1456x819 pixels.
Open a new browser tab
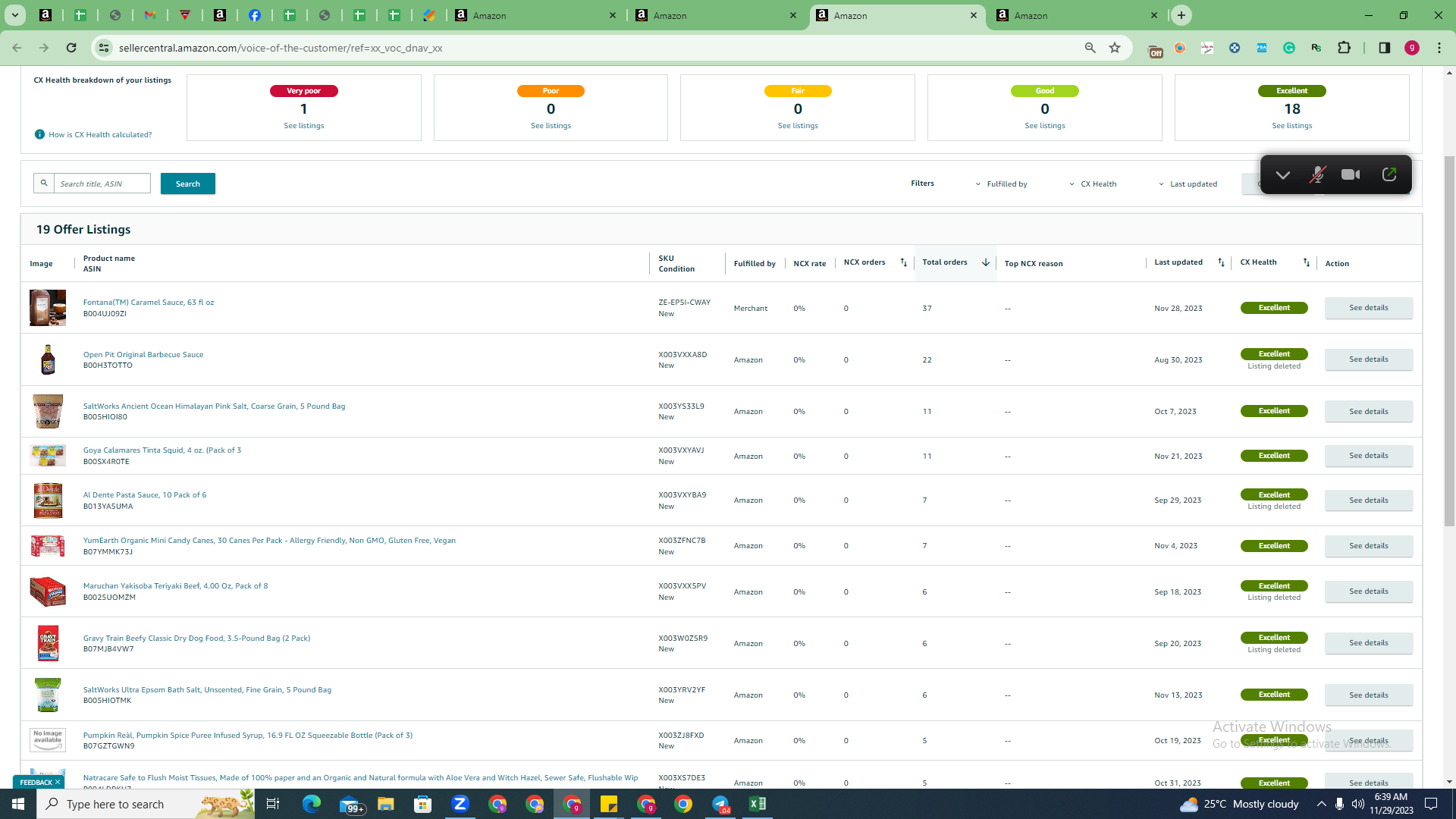(x=1181, y=15)
